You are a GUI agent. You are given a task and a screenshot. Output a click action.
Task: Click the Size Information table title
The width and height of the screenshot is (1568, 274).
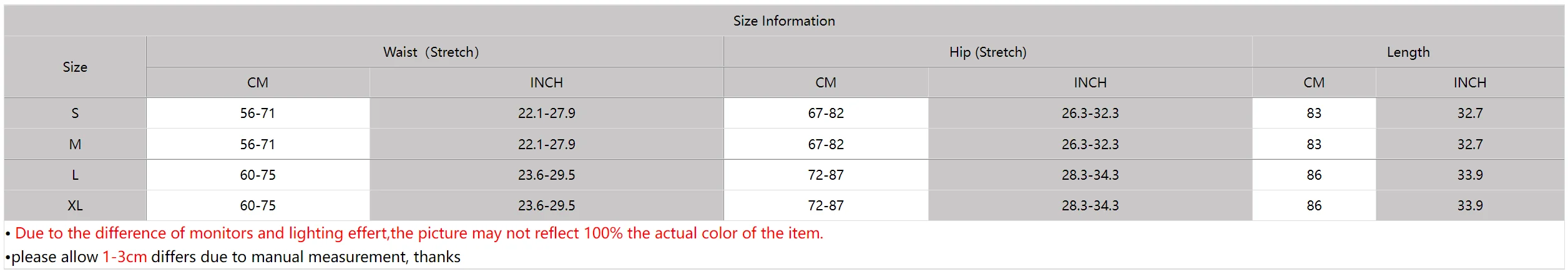[x=783, y=21]
